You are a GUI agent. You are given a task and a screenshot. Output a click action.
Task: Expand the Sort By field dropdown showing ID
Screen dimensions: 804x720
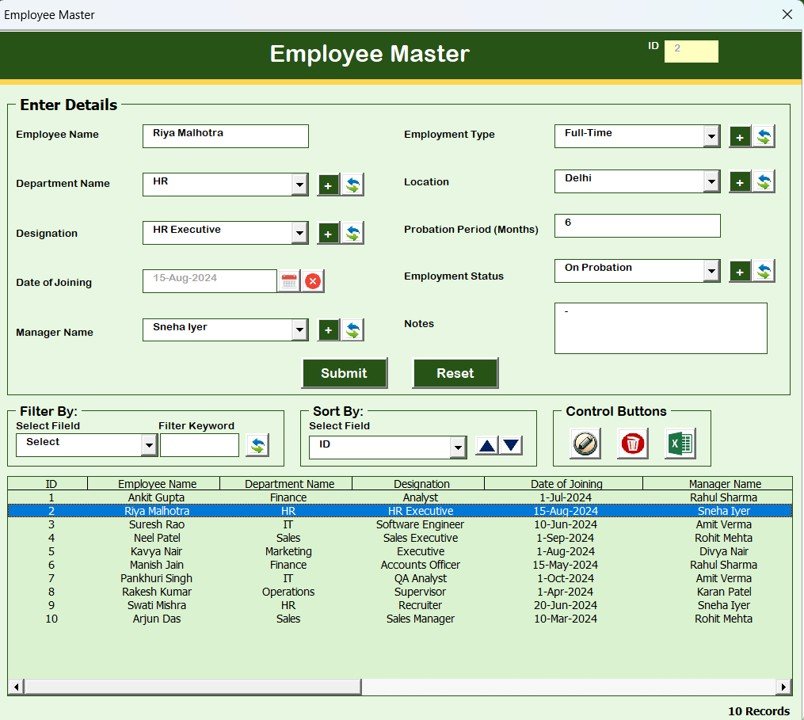[458, 447]
